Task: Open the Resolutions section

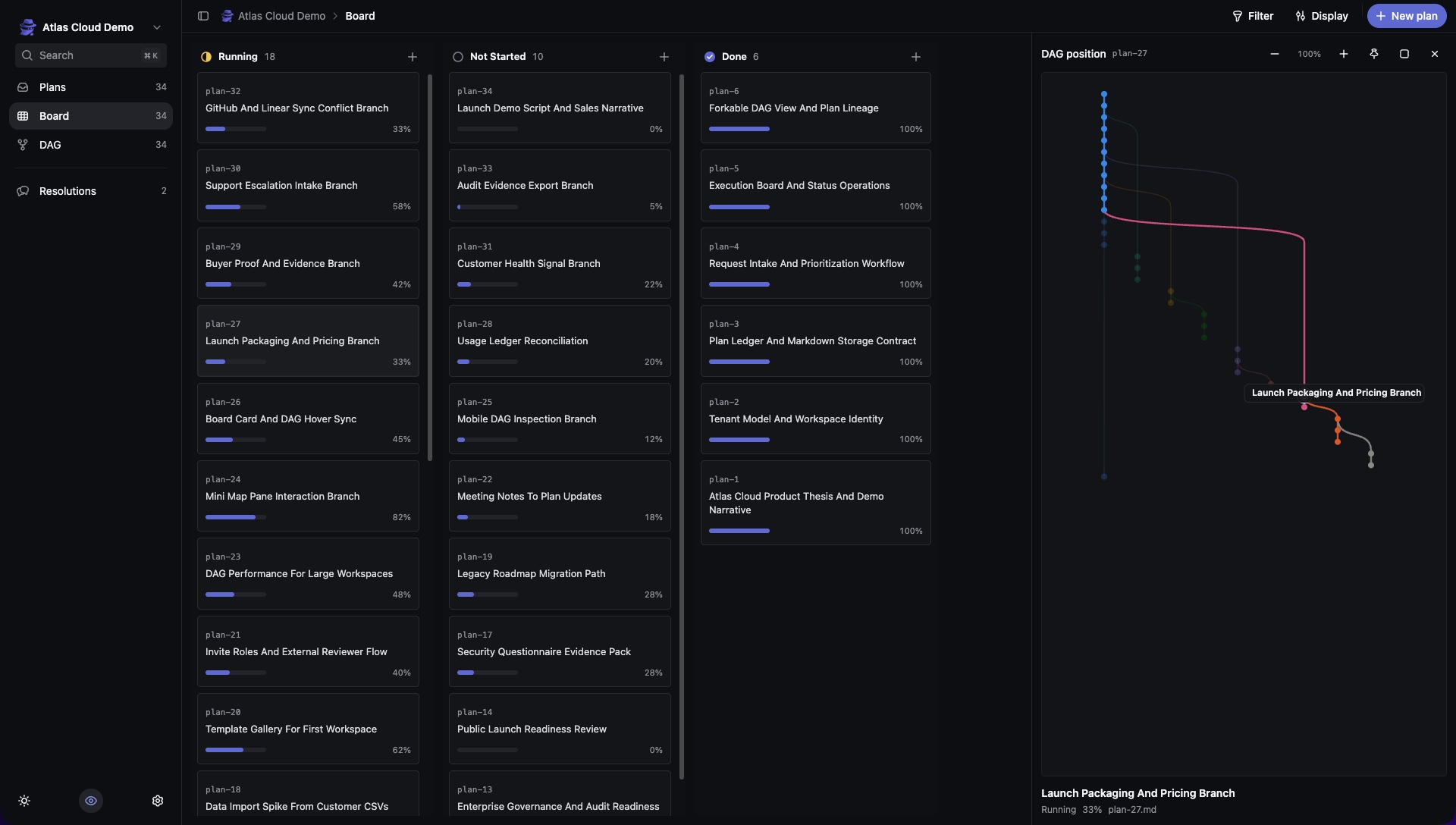Action: (91, 191)
